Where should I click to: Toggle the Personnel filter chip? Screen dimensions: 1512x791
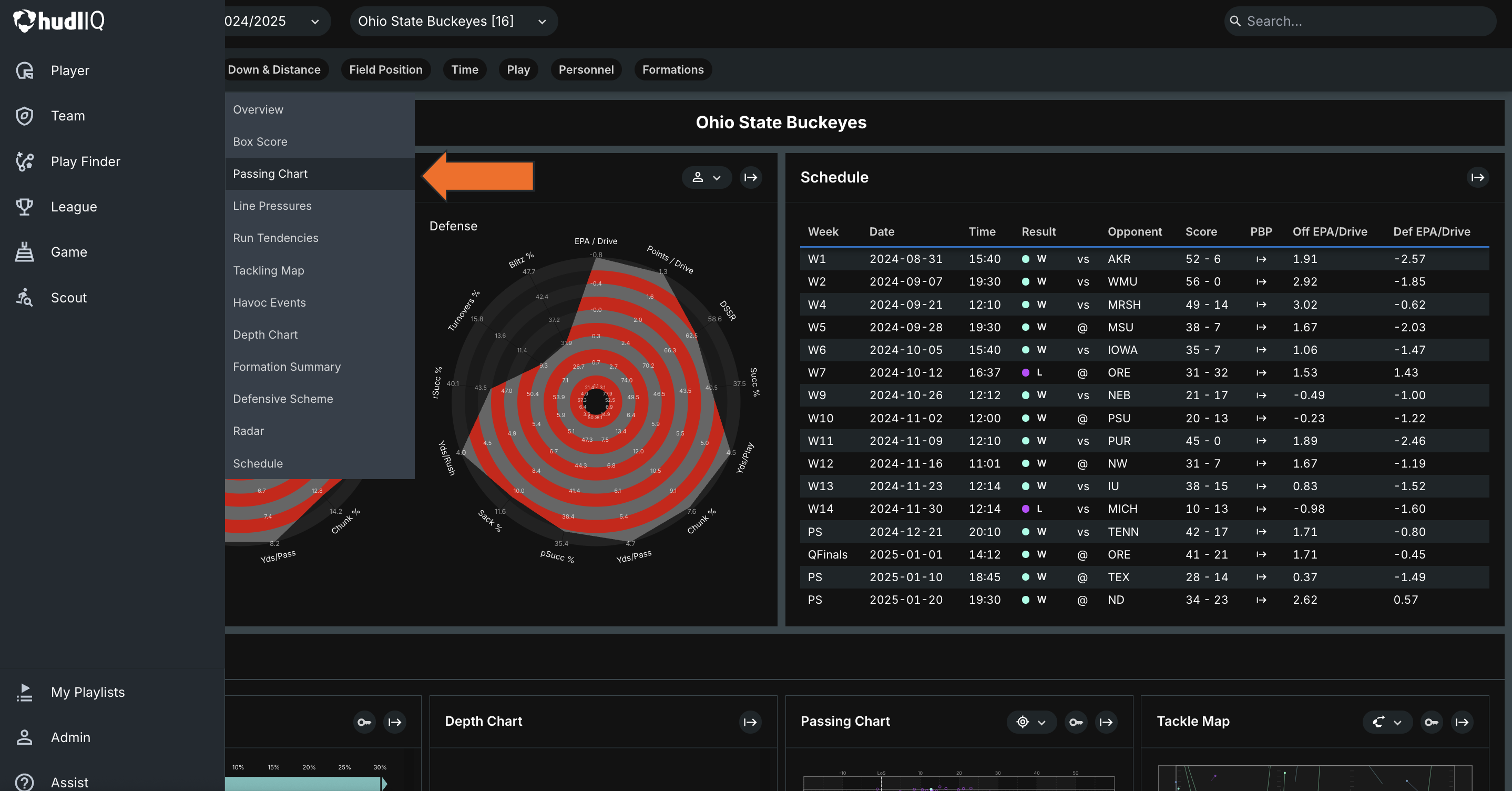point(586,69)
